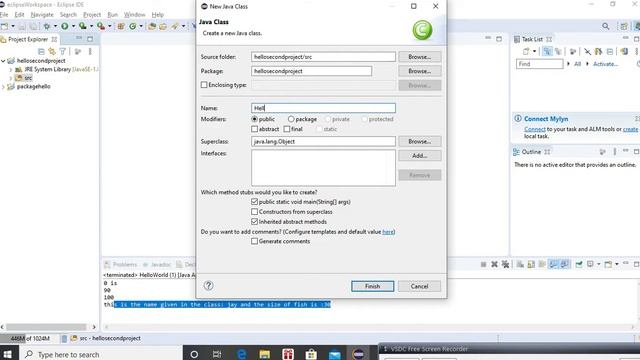Open the Help menu

click(158, 15)
